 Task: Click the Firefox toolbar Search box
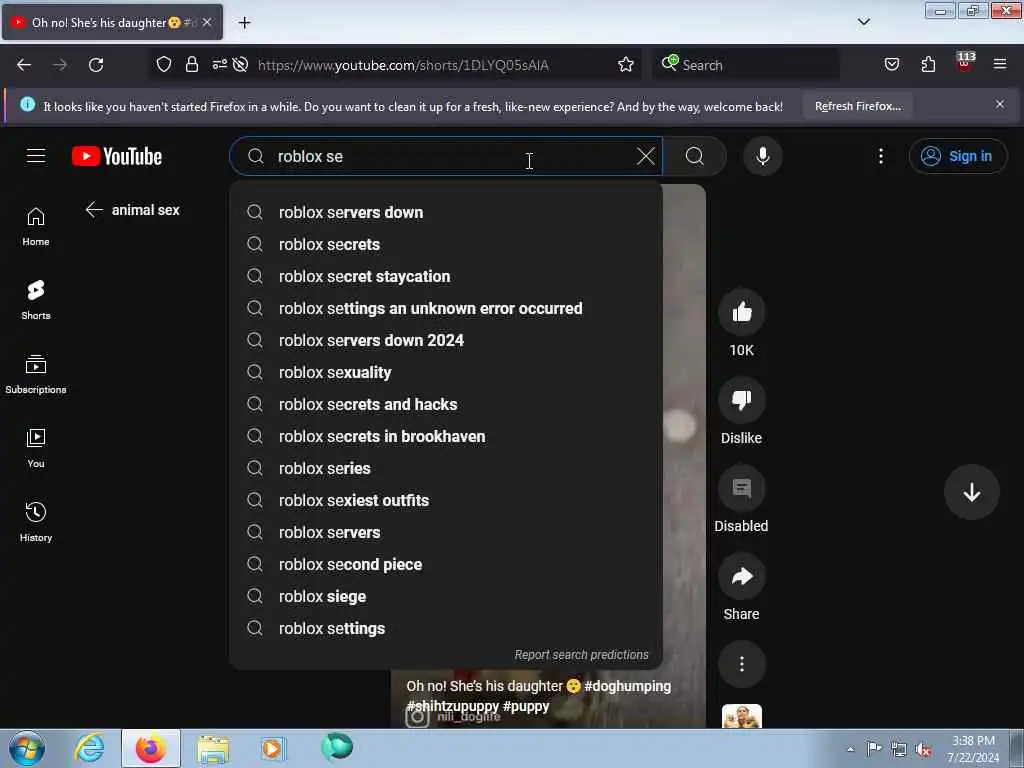745,65
